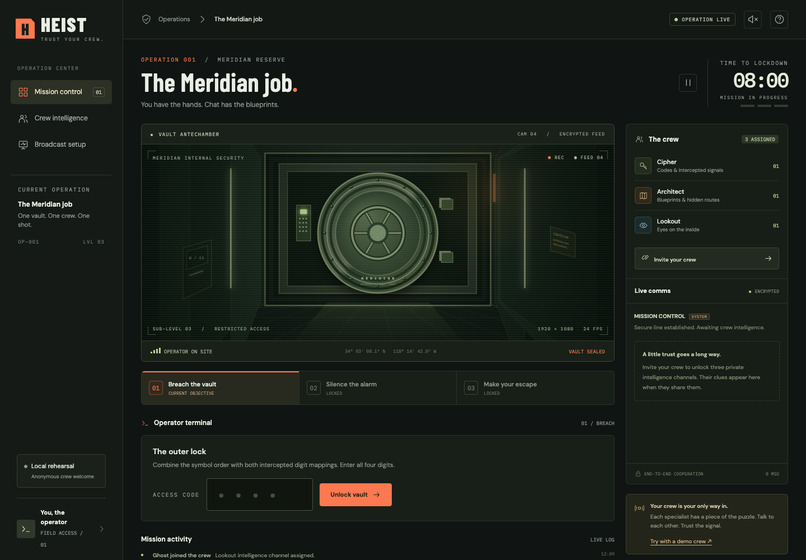Open Mission control in sidebar
Image resolution: width=806 pixels, height=560 pixels.
click(61, 92)
